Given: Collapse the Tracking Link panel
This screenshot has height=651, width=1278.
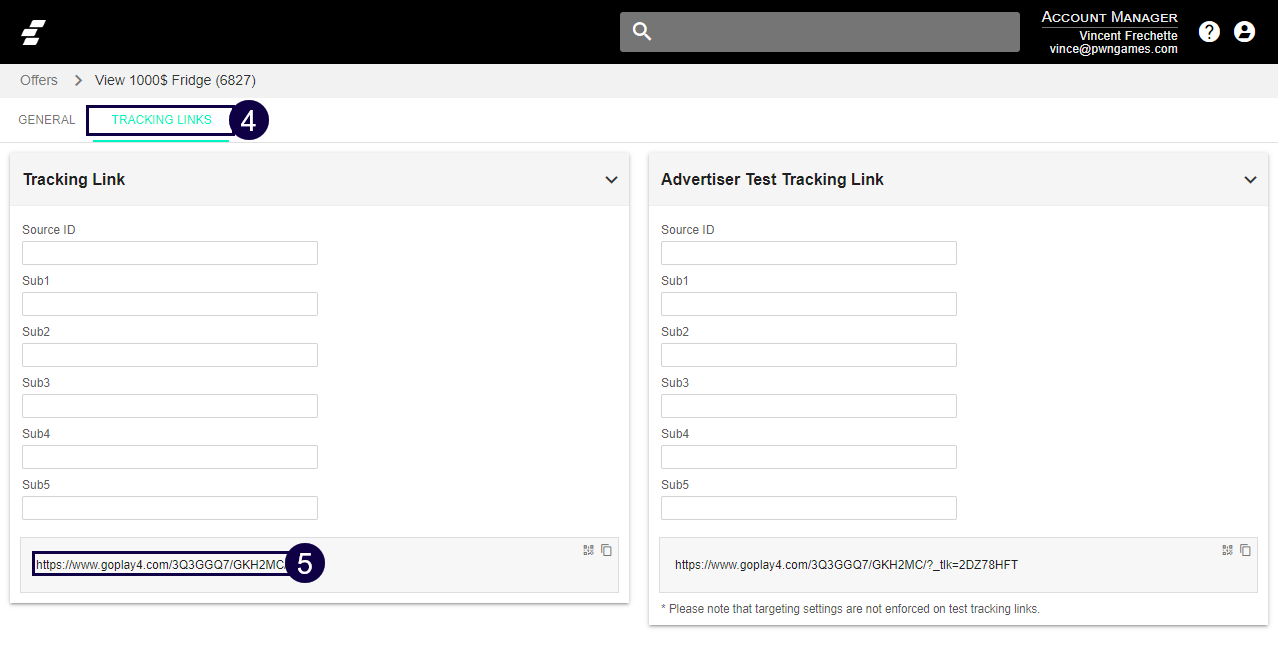Looking at the screenshot, I should (611, 180).
